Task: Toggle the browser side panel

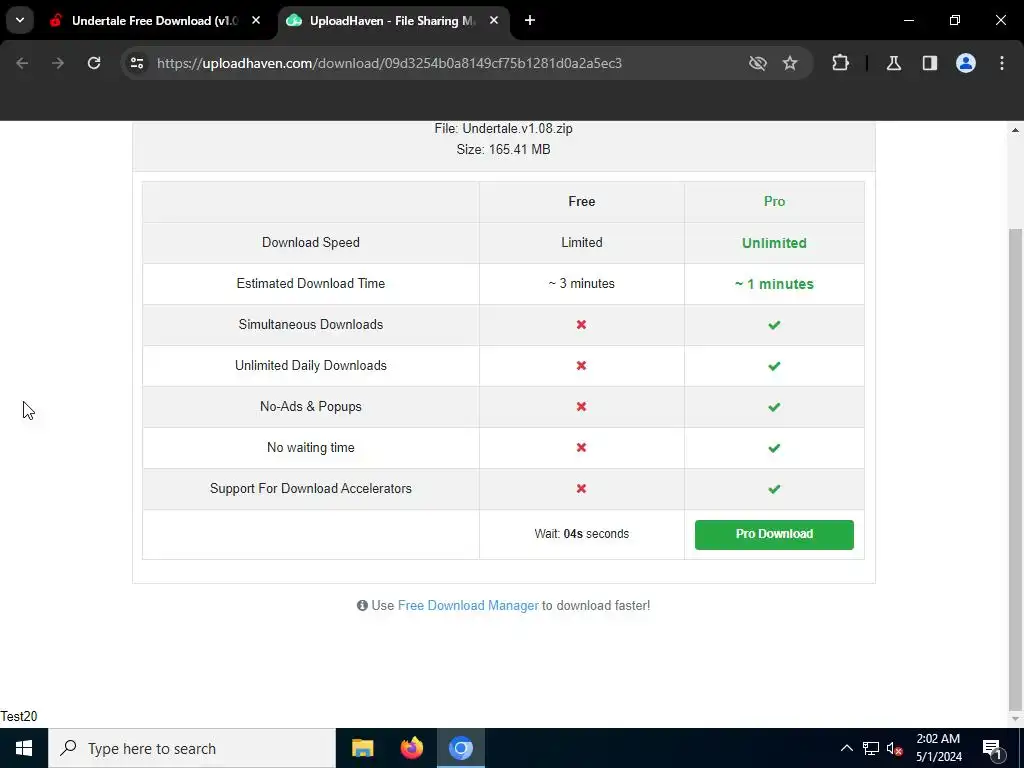Action: [x=929, y=63]
